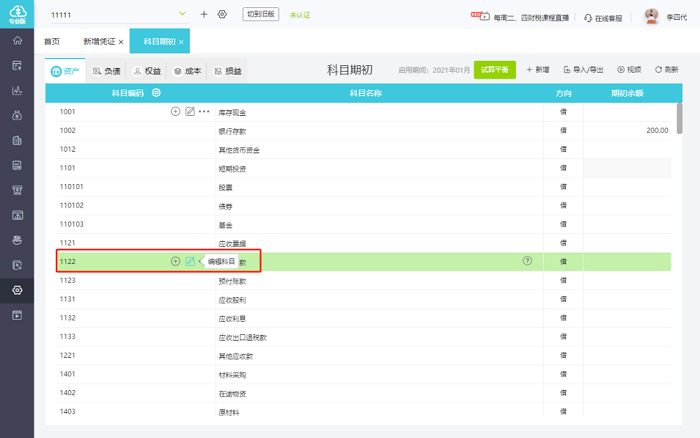
Task: Select the 权益 category tab
Action: (x=147, y=71)
